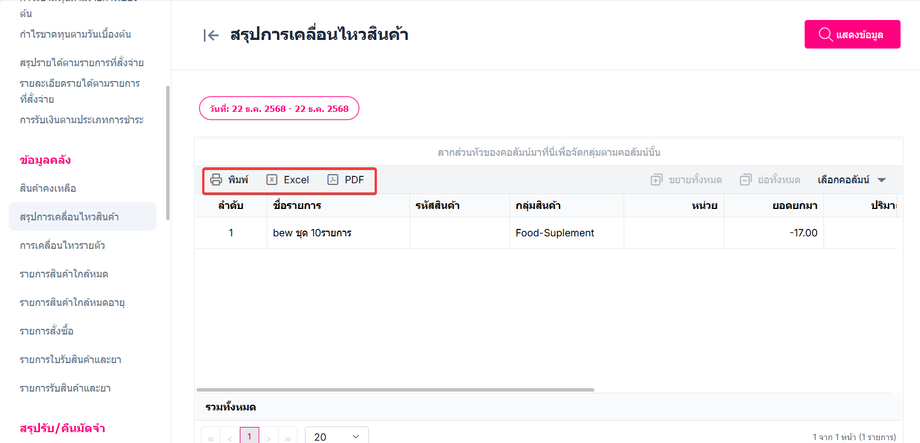
Task: Sort by รหัสสินค้า column header
Action: tap(459, 206)
